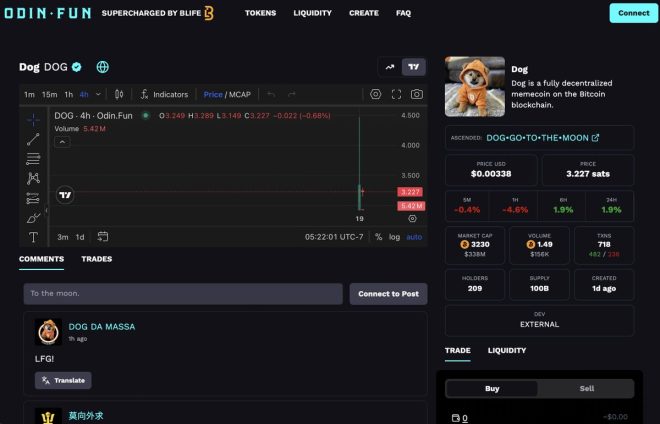
Task: Select the crosshair cursor tool
Action: pyautogui.click(x=33, y=120)
